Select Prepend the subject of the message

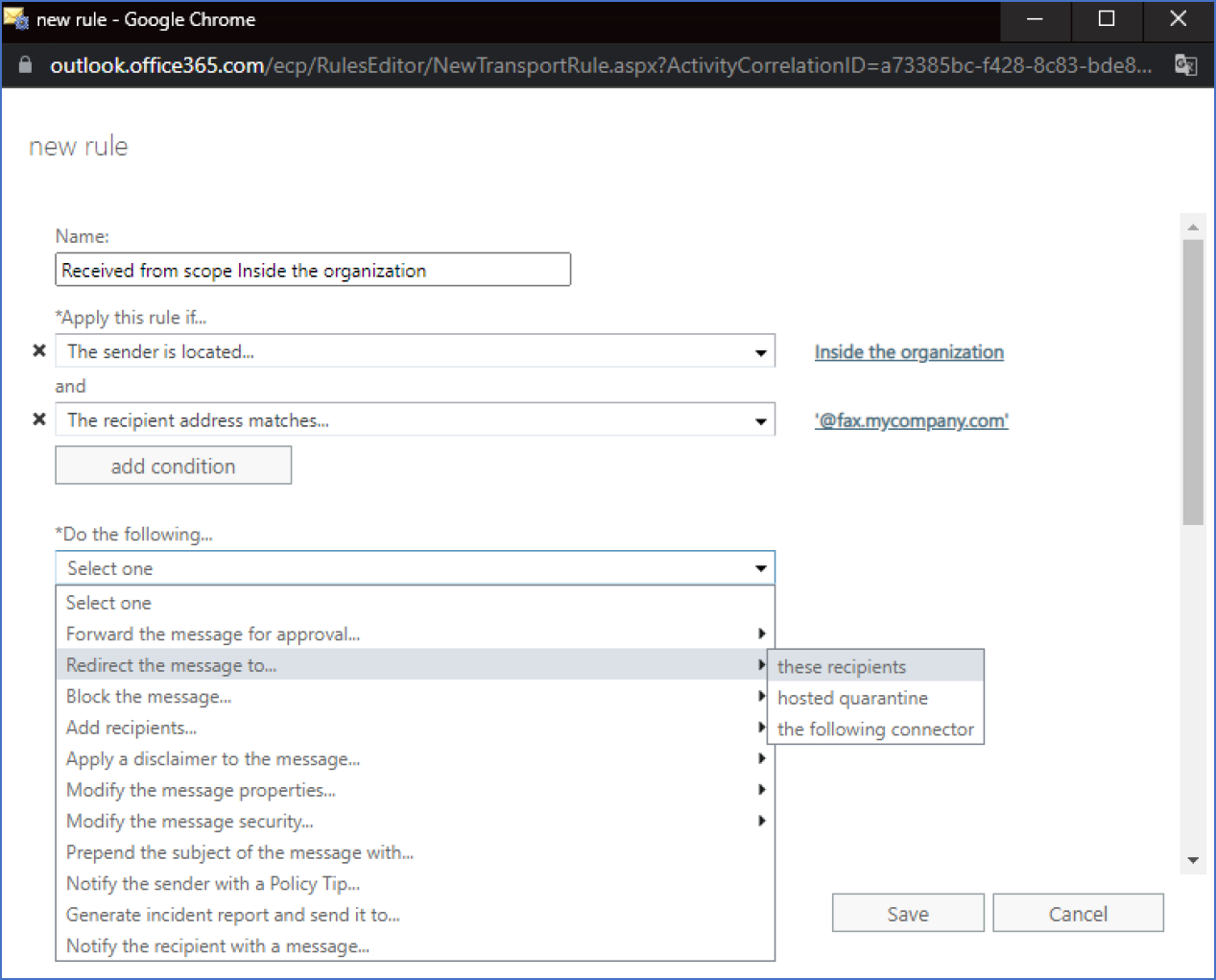pyautogui.click(x=240, y=852)
